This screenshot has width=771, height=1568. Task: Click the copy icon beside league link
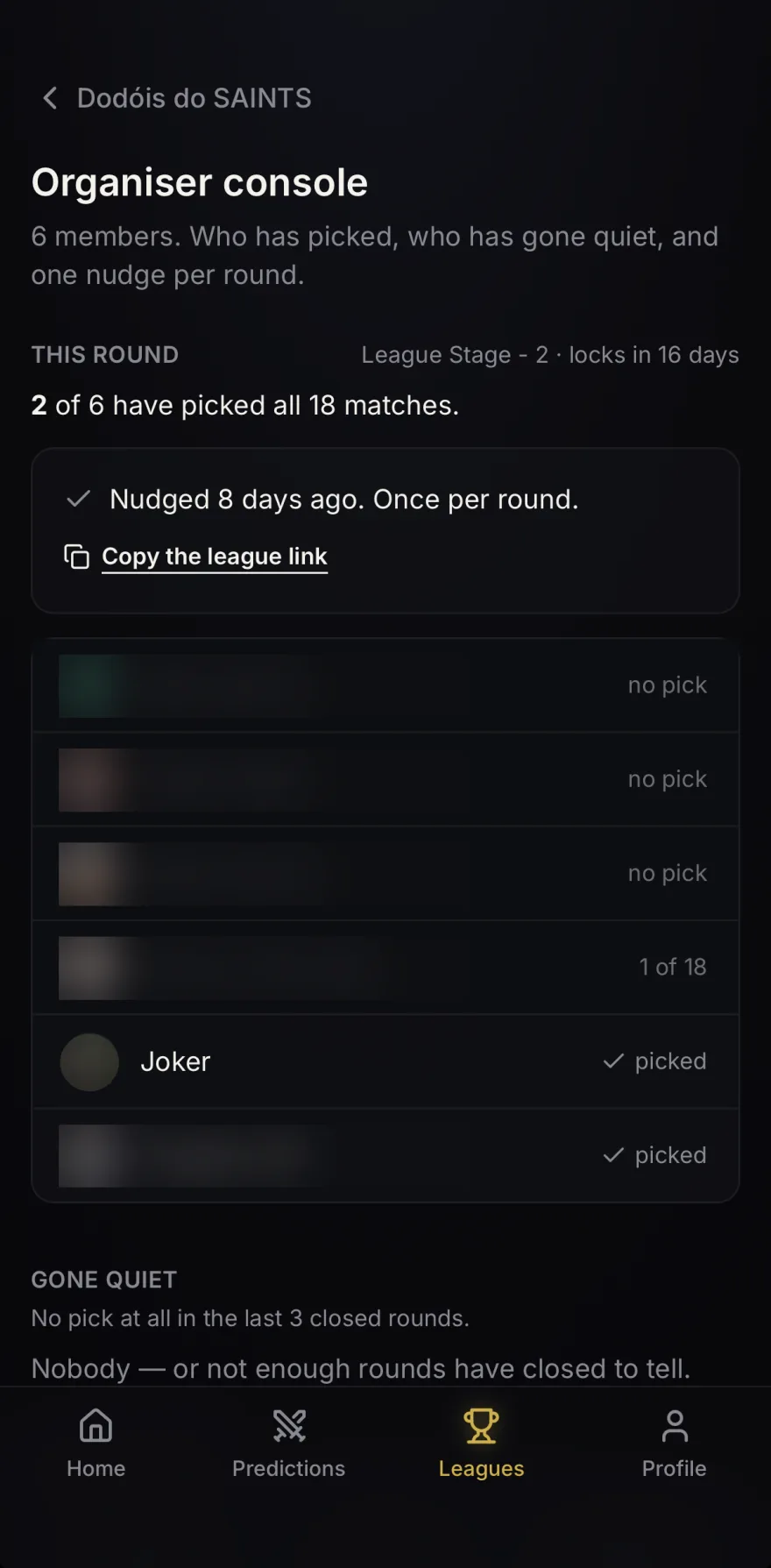pos(77,557)
